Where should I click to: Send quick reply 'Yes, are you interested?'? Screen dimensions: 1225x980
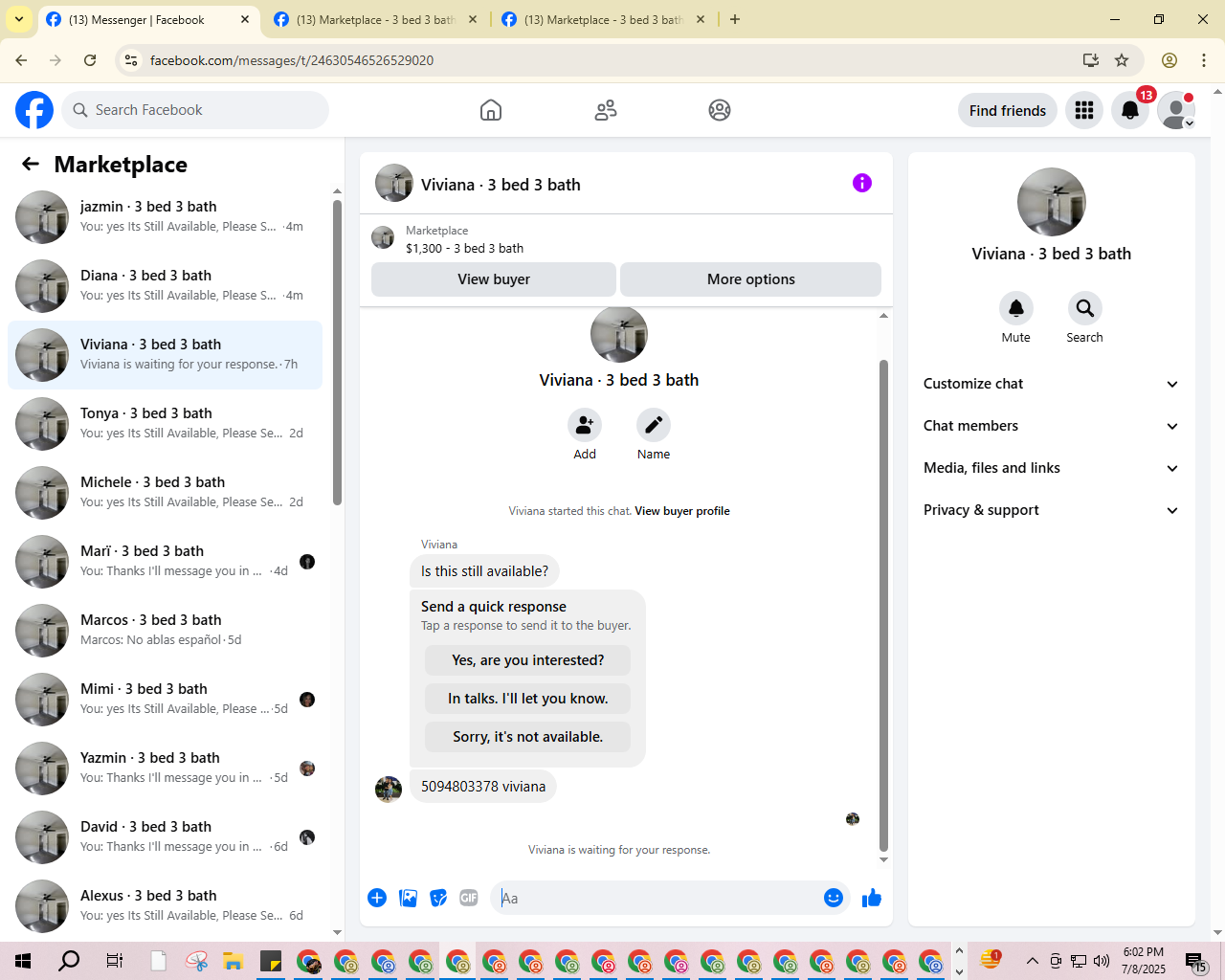[x=528, y=660]
